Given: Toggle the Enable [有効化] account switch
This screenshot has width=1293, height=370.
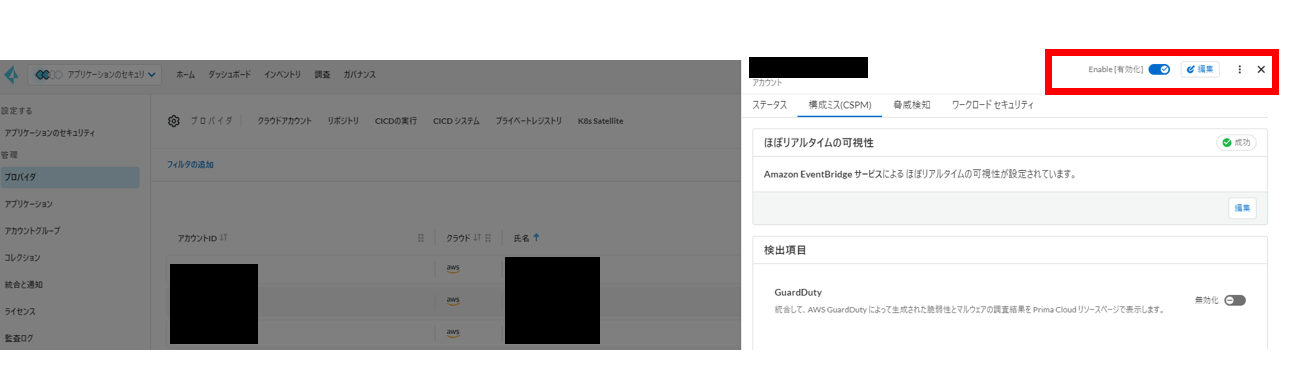Looking at the screenshot, I should click(1159, 69).
